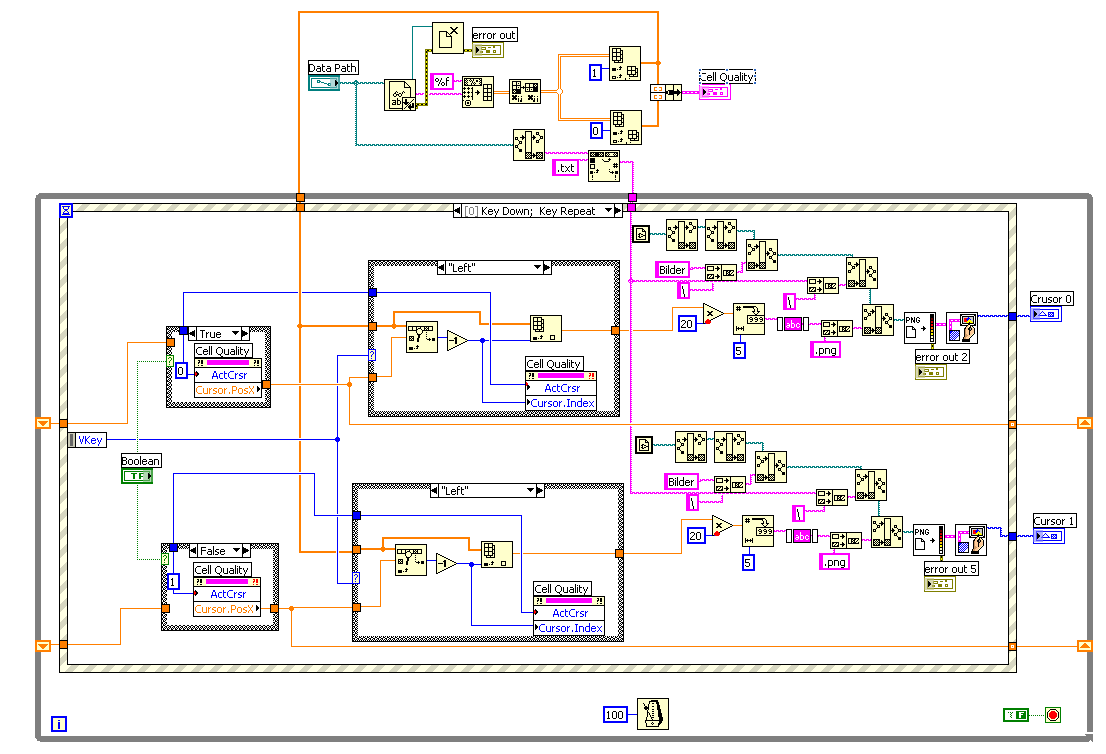
Task: Click the .txt string constant
Action: tap(565, 168)
